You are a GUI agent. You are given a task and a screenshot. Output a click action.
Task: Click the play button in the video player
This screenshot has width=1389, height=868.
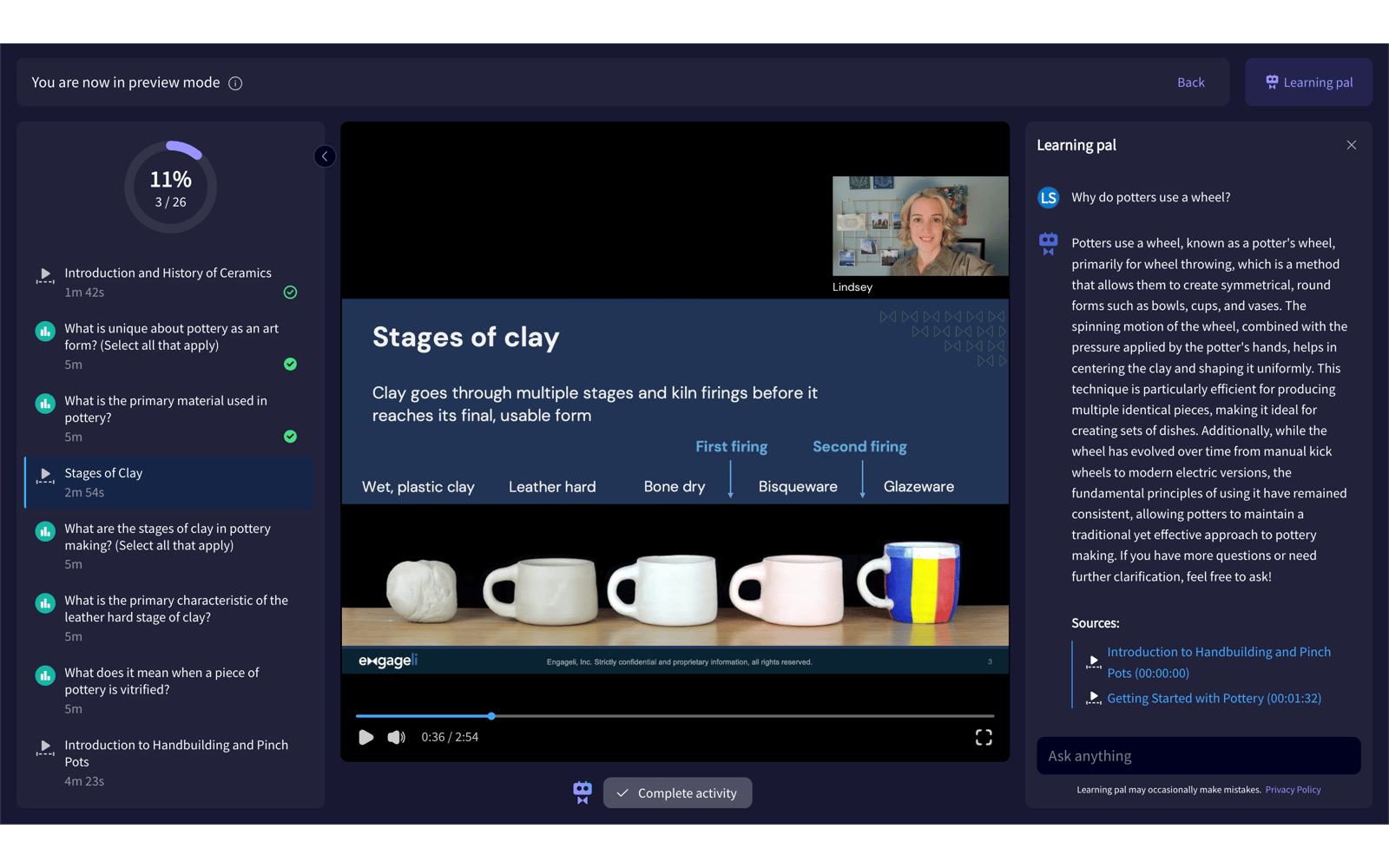[x=365, y=737]
